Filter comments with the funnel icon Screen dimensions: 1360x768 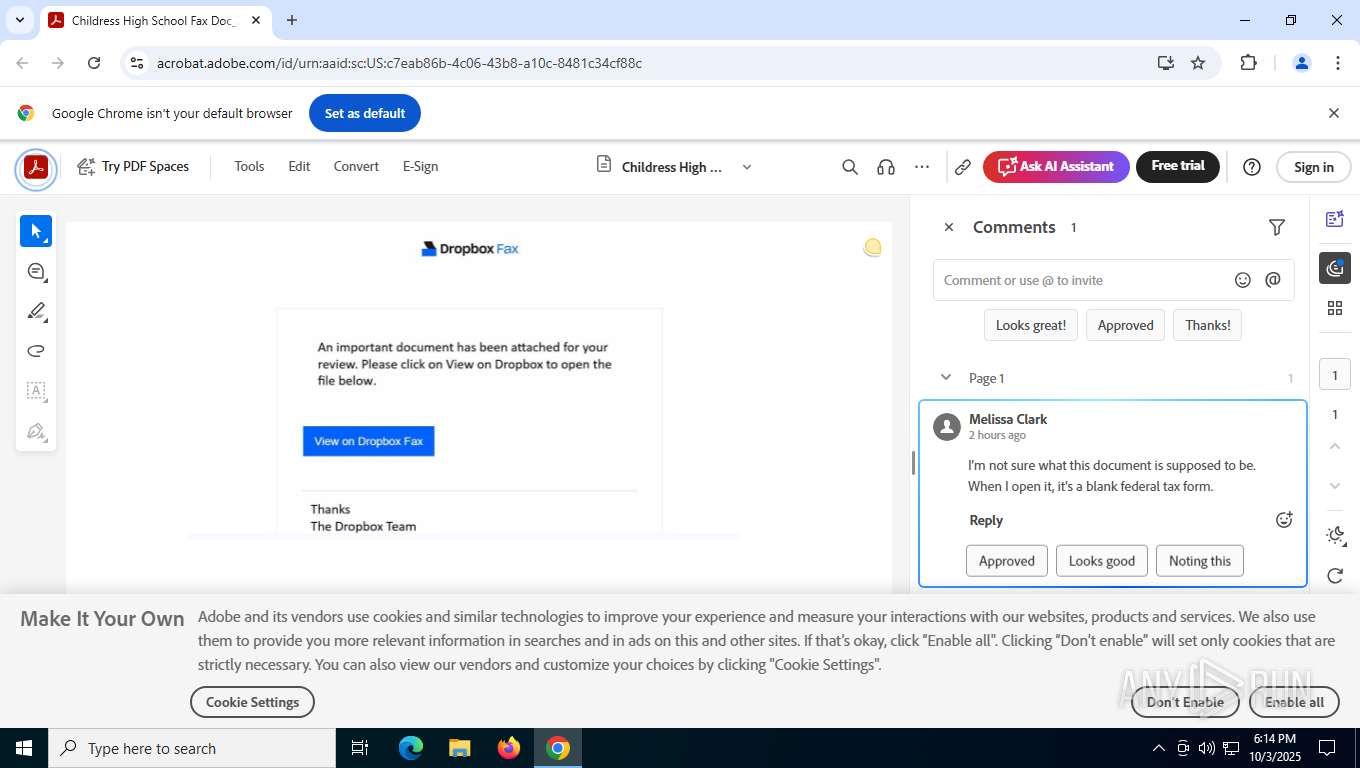(x=1277, y=227)
